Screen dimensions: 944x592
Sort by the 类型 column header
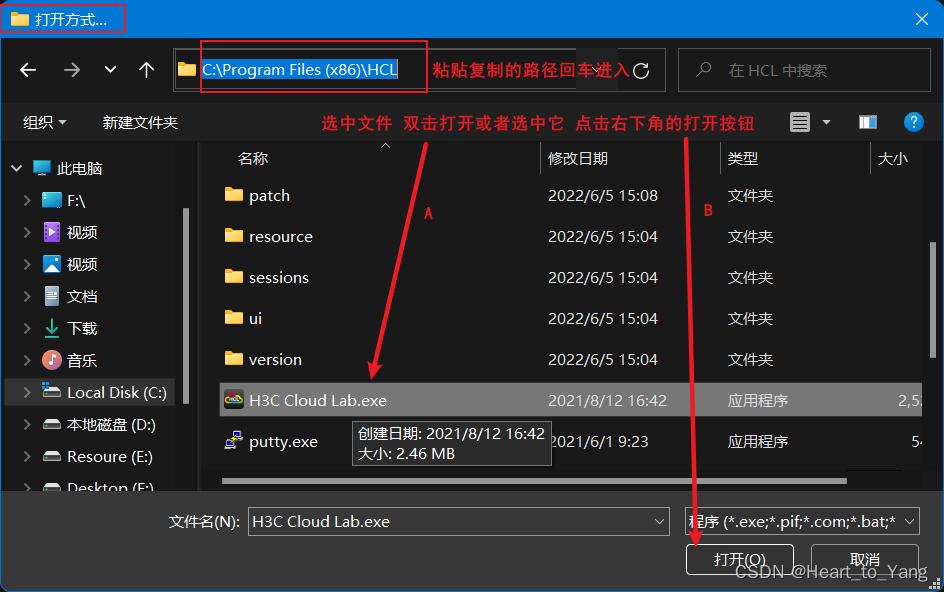(x=743, y=158)
